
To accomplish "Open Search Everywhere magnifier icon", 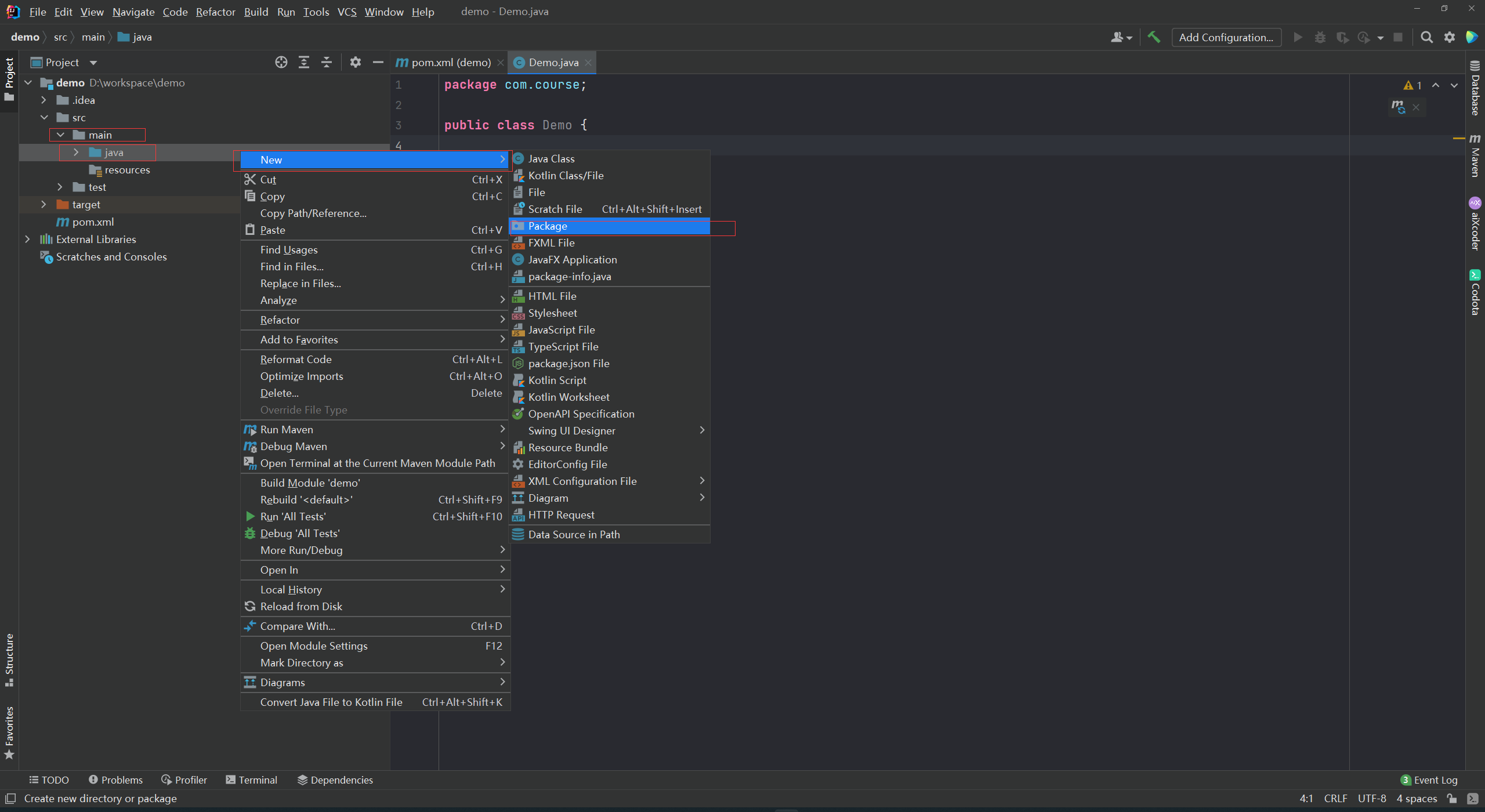I will pyautogui.click(x=1426, y=37).
